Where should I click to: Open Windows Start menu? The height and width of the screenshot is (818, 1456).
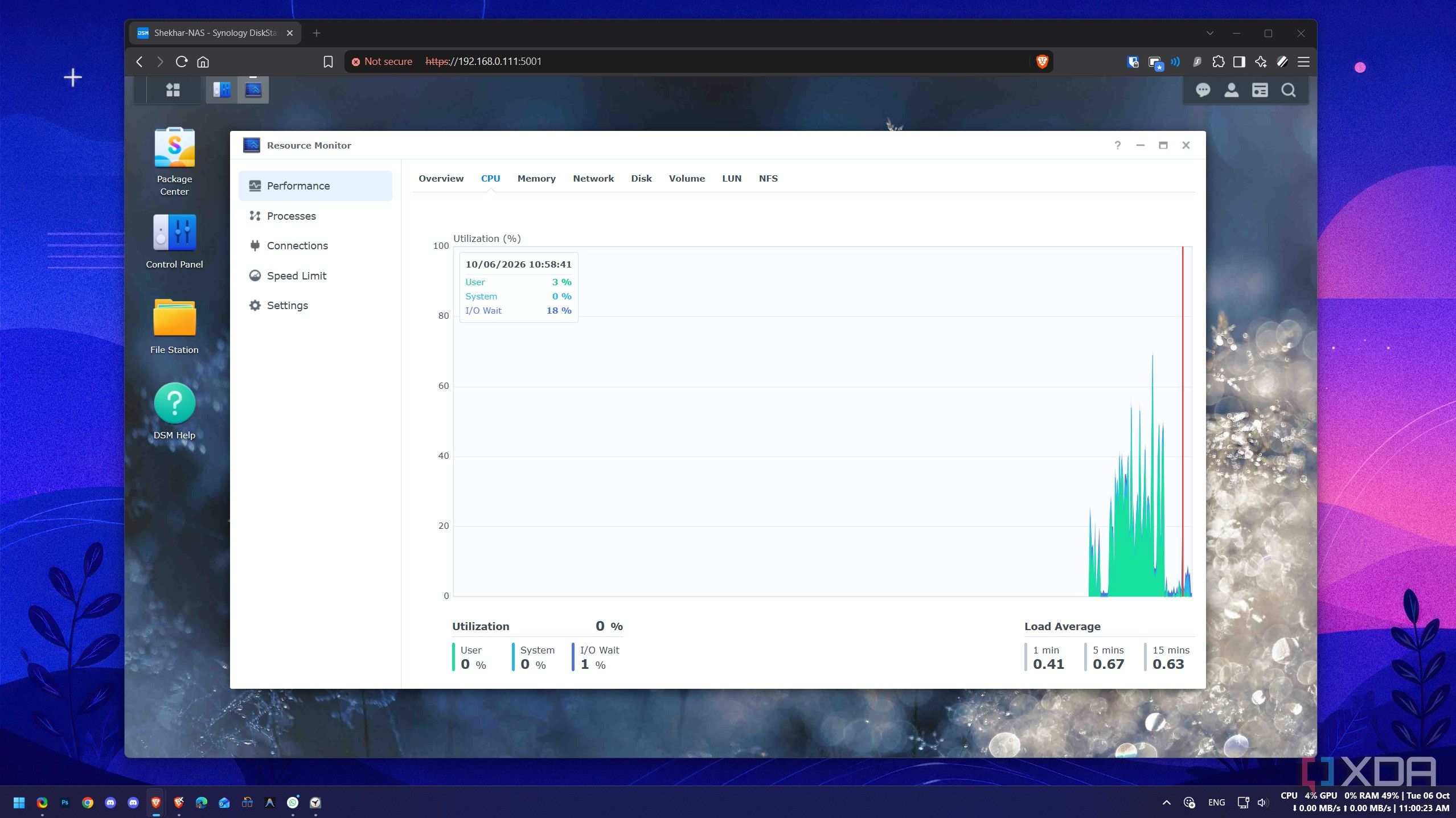click(19, 802)
